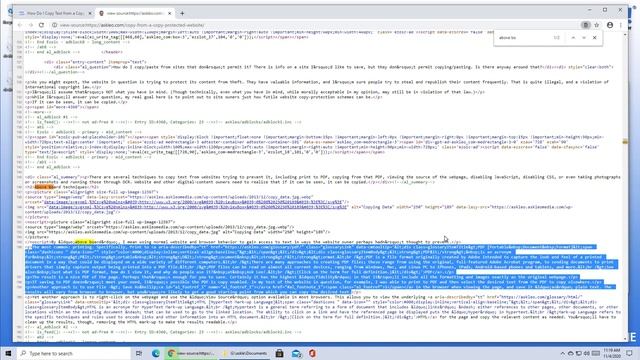
Task: Click the extension icon left of bookmark star
Action: (585, 25)
